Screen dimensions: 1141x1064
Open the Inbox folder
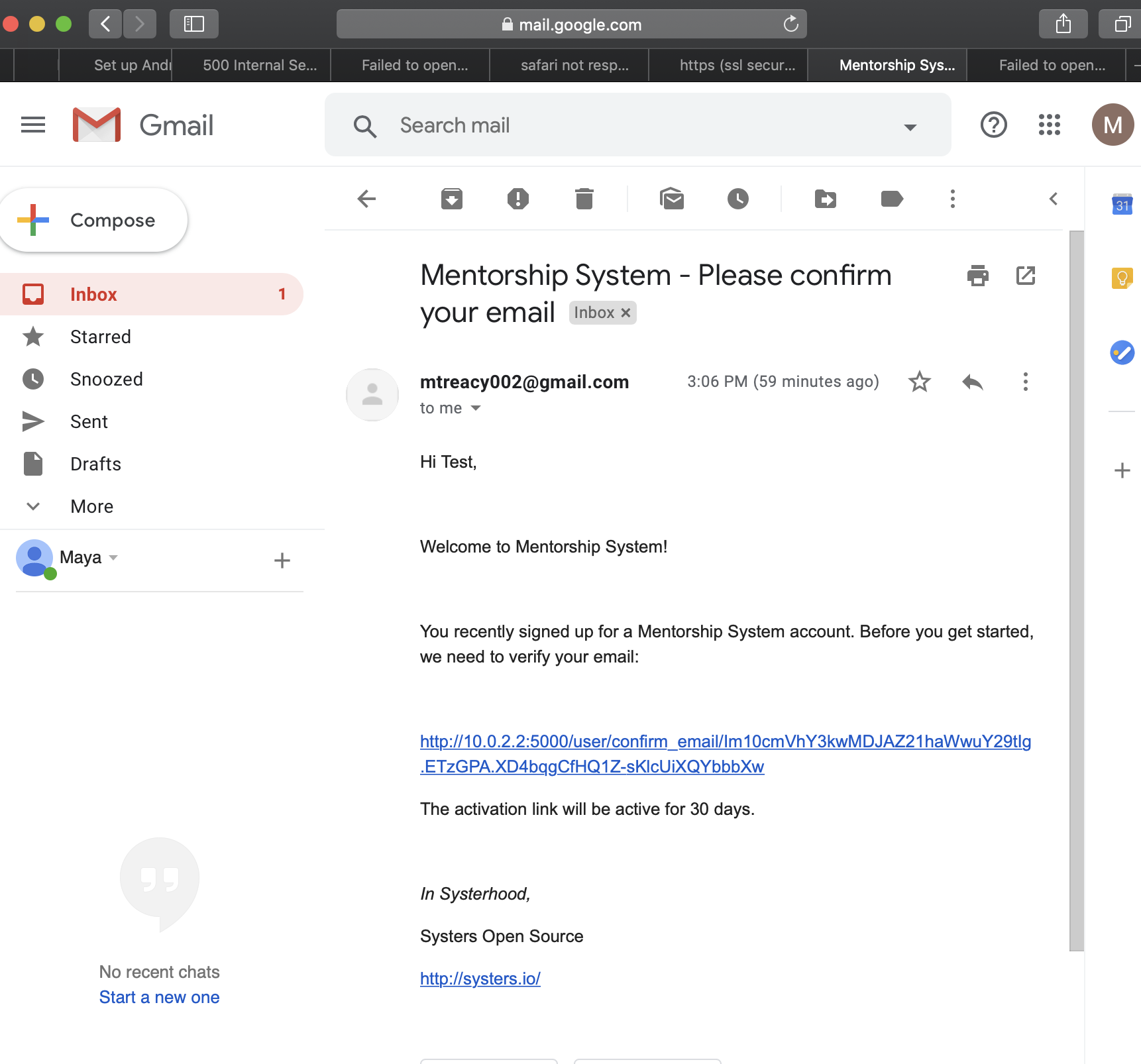coord(151,294)
